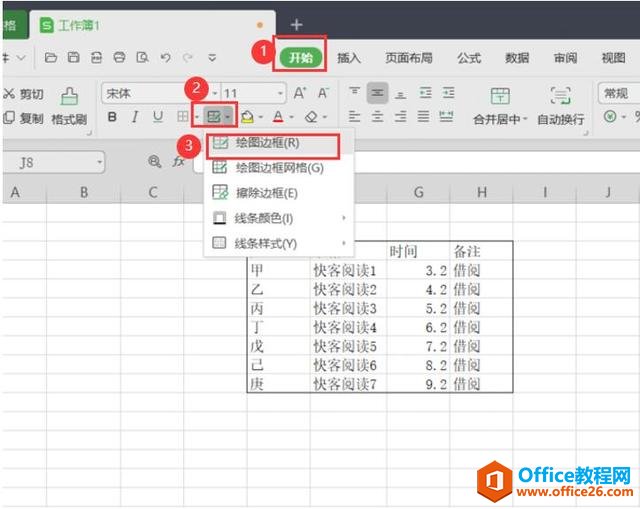Redo the last action

point(188,58)
